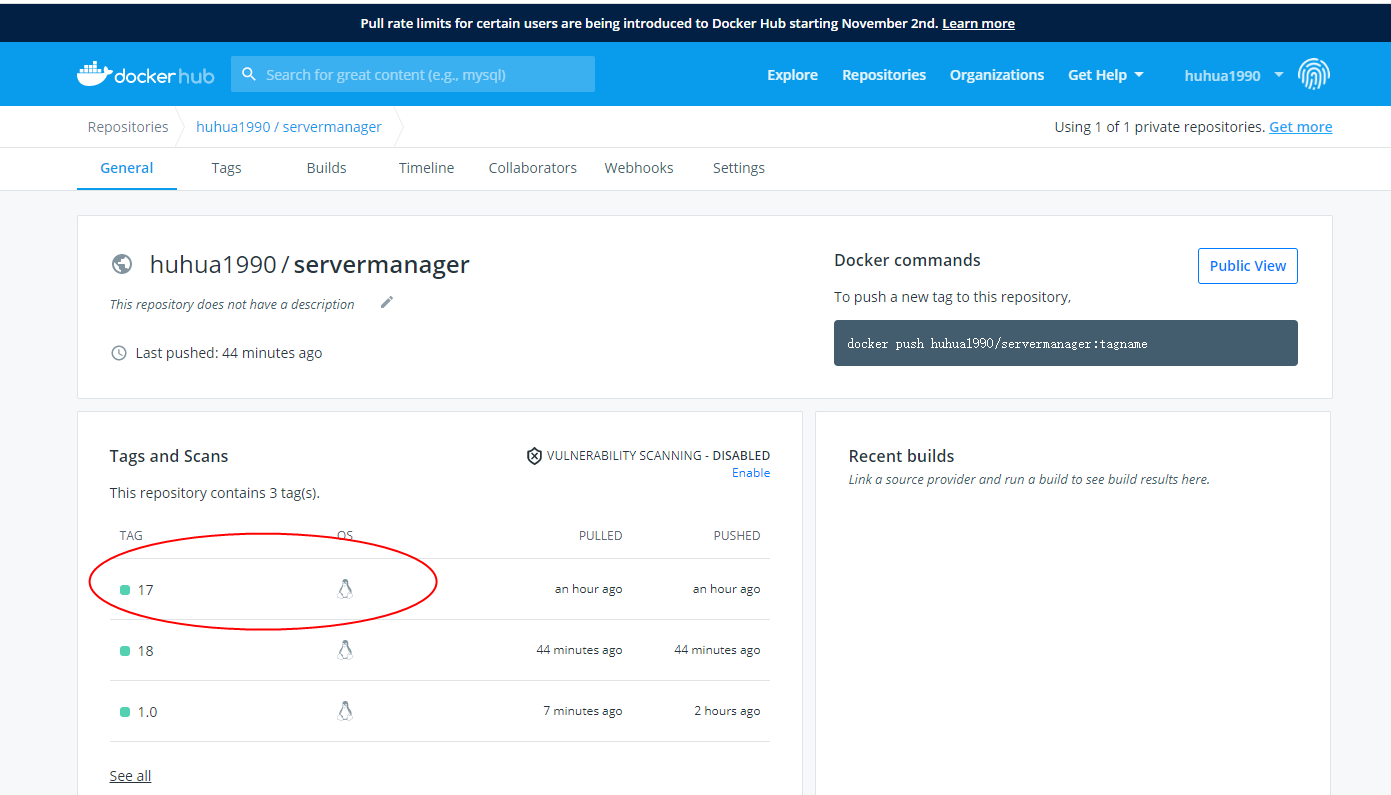The image size is (1391, 795).
Task: Click the huhua1990/servermanager repository title
Action: (x=310, y=265)
